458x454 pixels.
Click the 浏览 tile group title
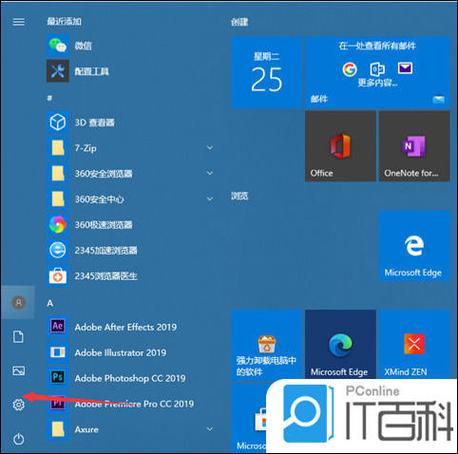(x=239, y=196)
